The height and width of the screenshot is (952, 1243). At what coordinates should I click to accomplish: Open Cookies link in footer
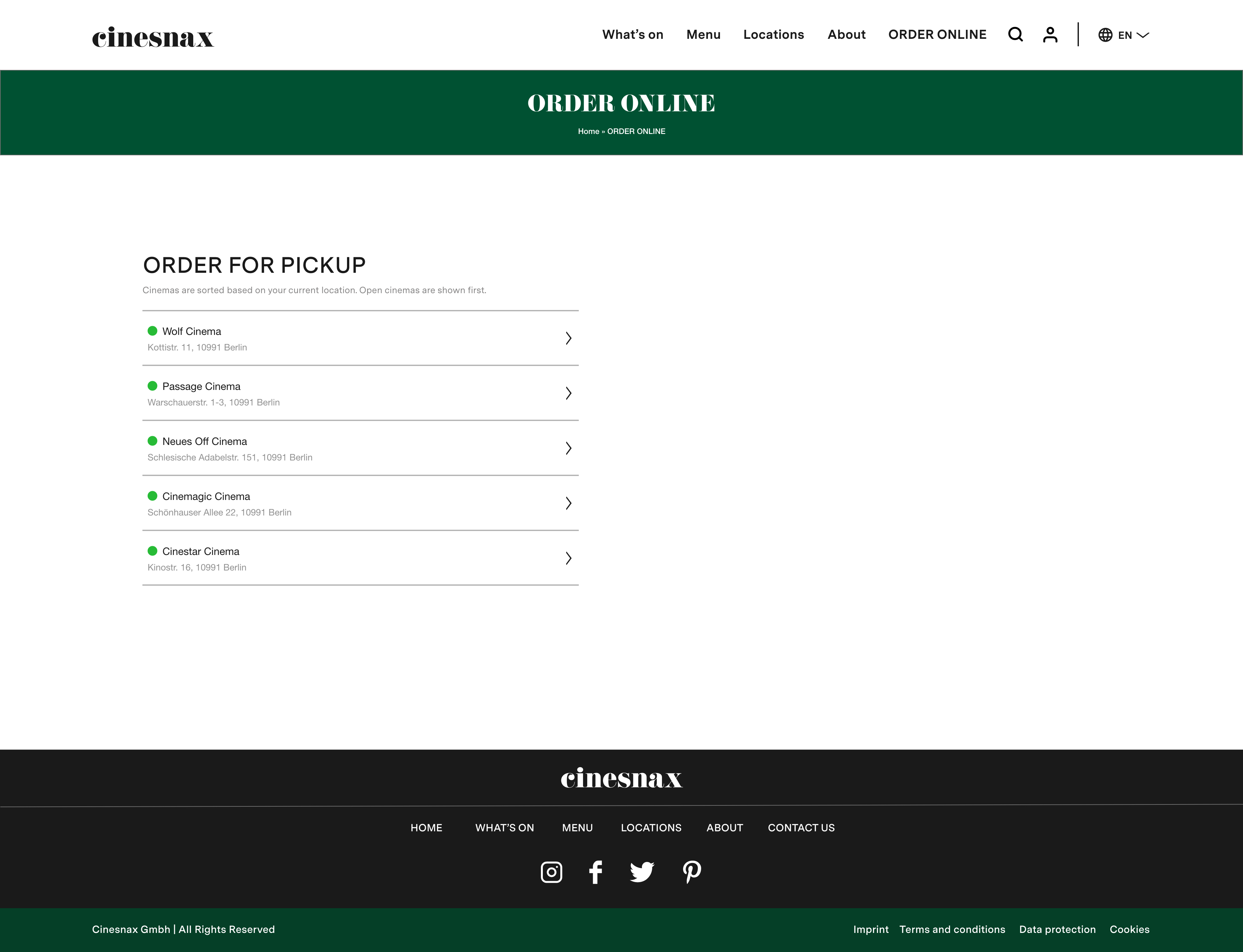tap(1129, 929)
